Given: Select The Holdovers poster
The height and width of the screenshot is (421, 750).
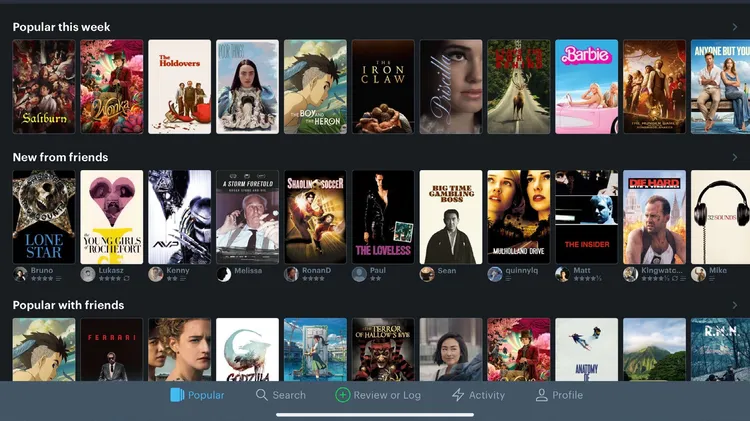Looking at the screenshot, I should click(x=179, y=87).
